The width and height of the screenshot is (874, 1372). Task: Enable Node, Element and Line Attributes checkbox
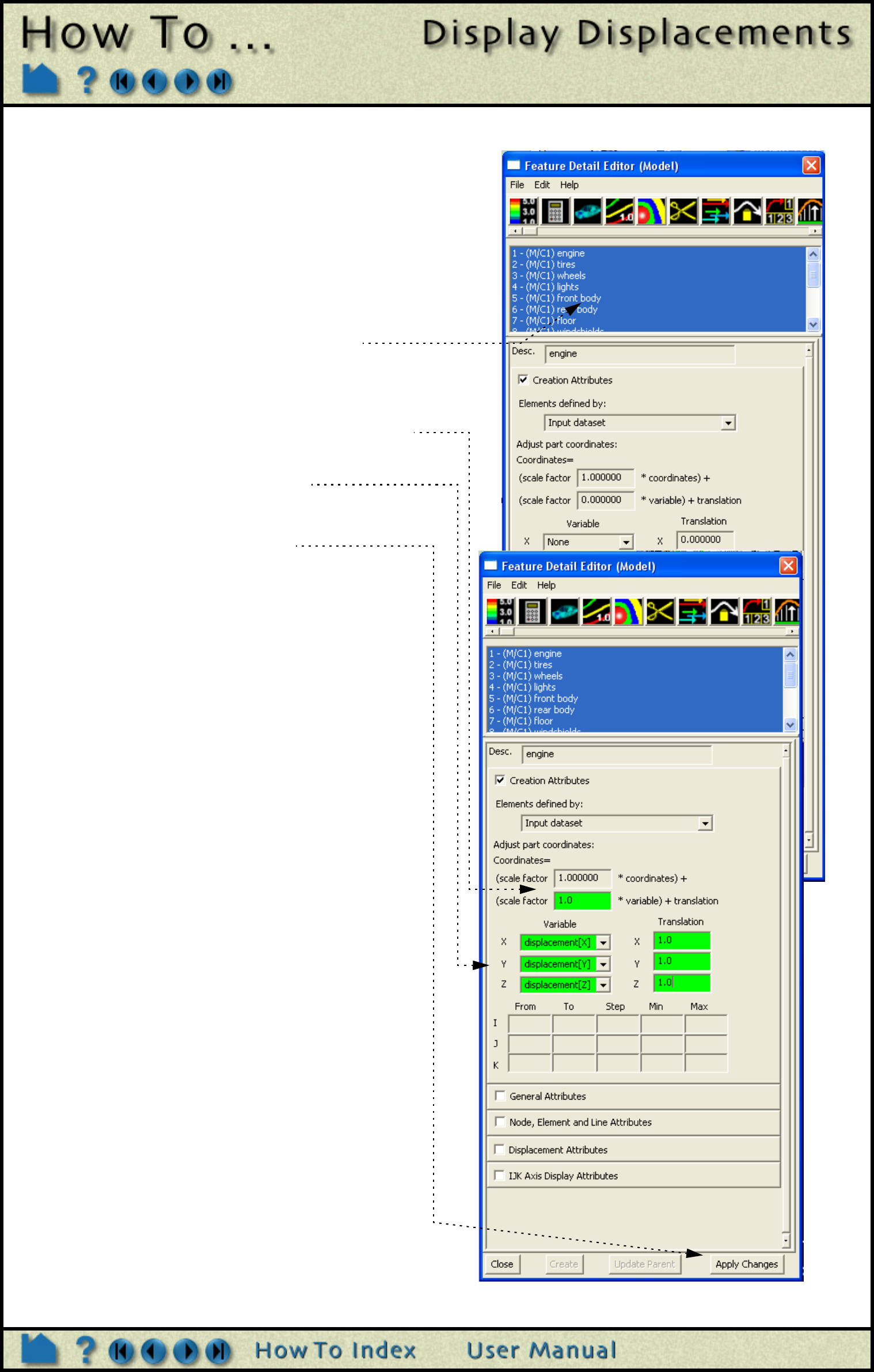pyautogui.click(x=500, y=1121)
